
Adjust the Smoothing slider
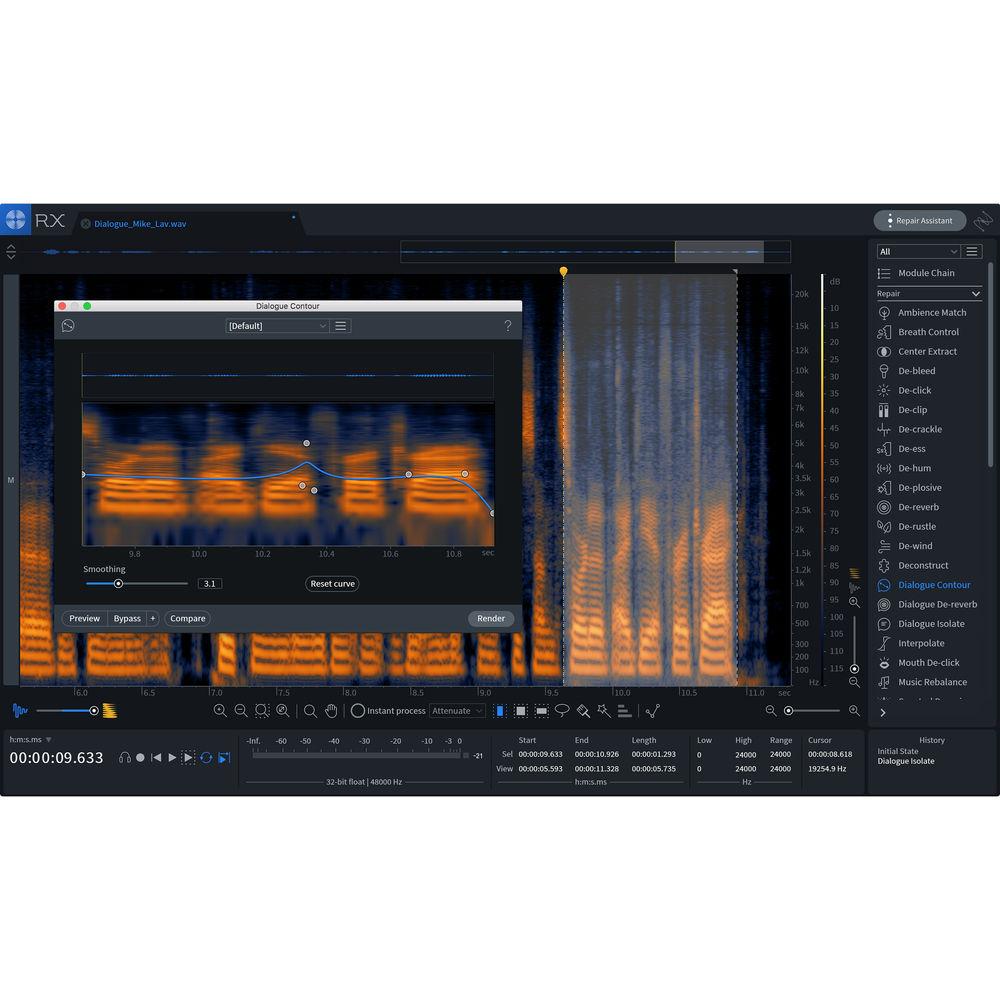pos(120,583)
